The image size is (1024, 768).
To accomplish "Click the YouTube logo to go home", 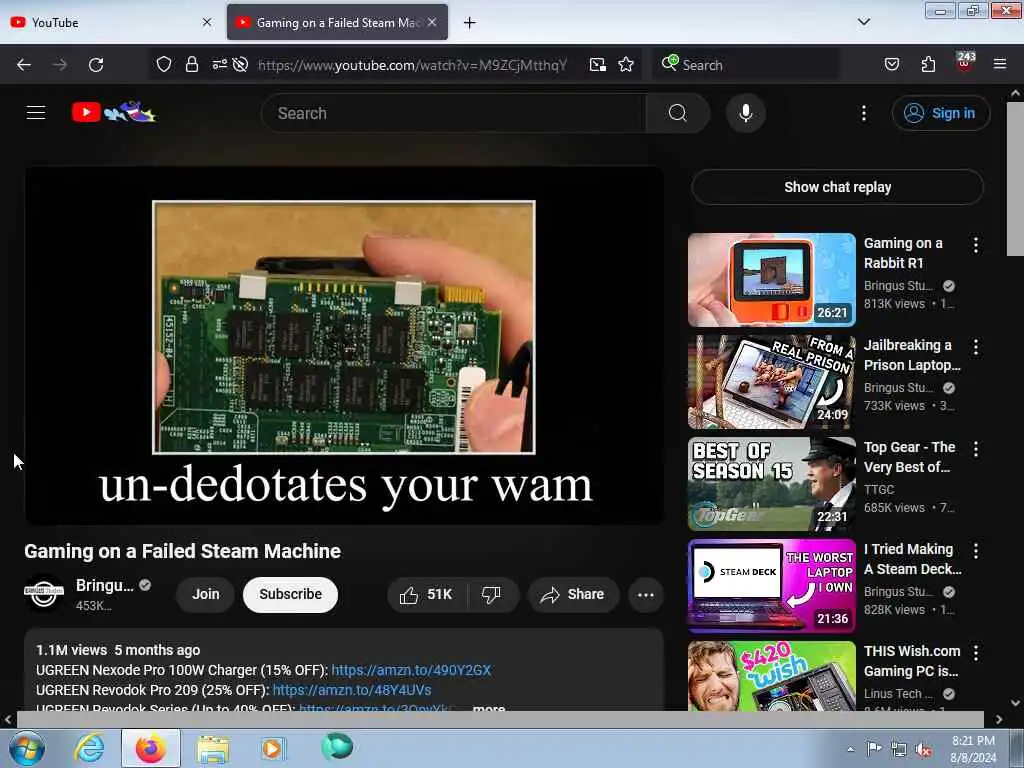I will pos(114,112).
